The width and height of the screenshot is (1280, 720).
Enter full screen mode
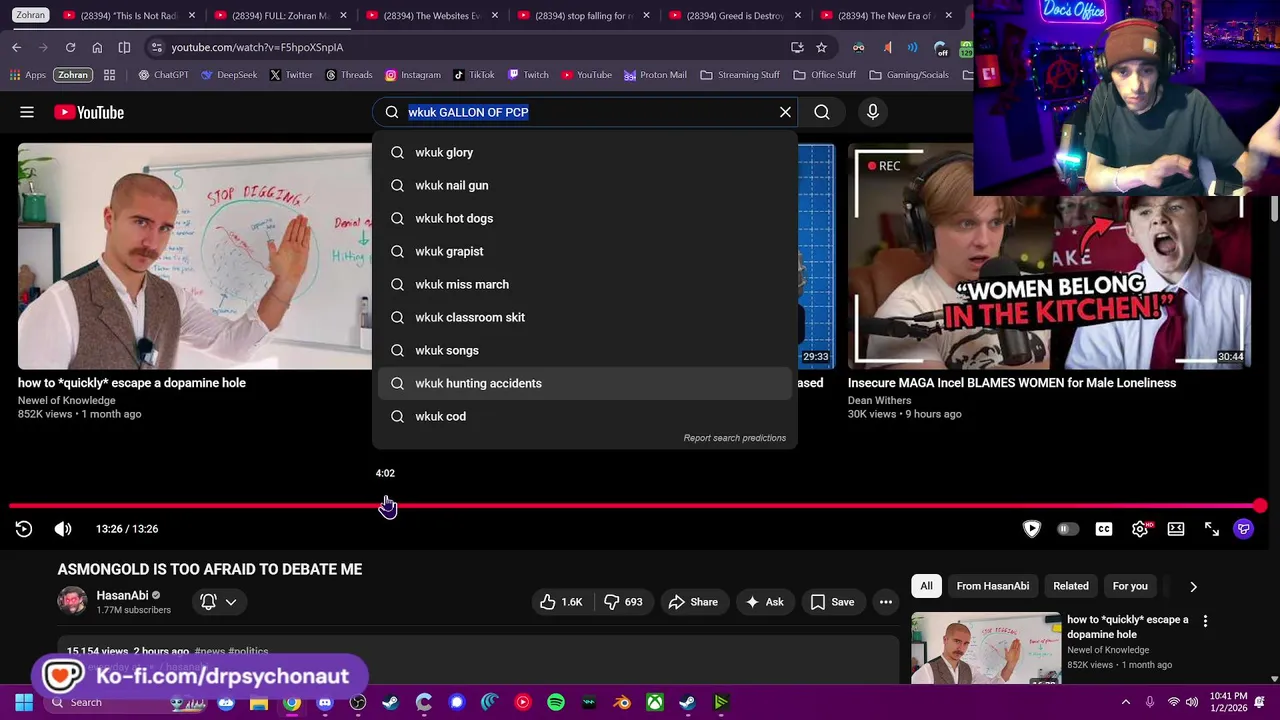tap(1212, 529)
